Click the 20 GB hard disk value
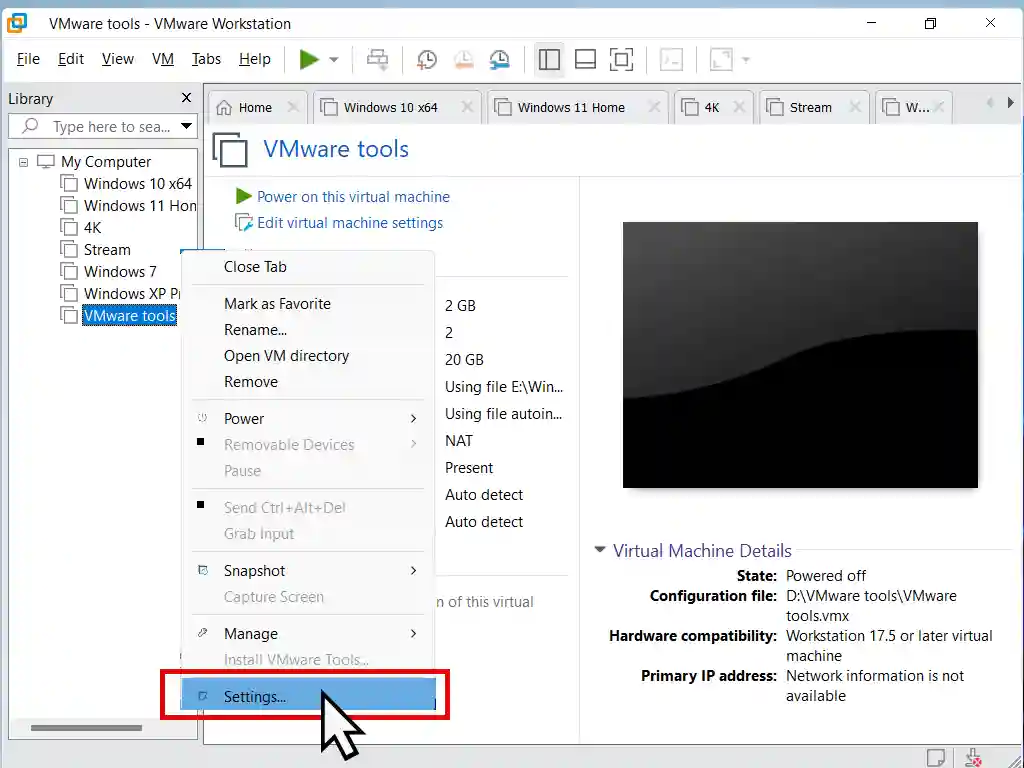Screen dimensions: 1024x768 (x=464, y=360)
